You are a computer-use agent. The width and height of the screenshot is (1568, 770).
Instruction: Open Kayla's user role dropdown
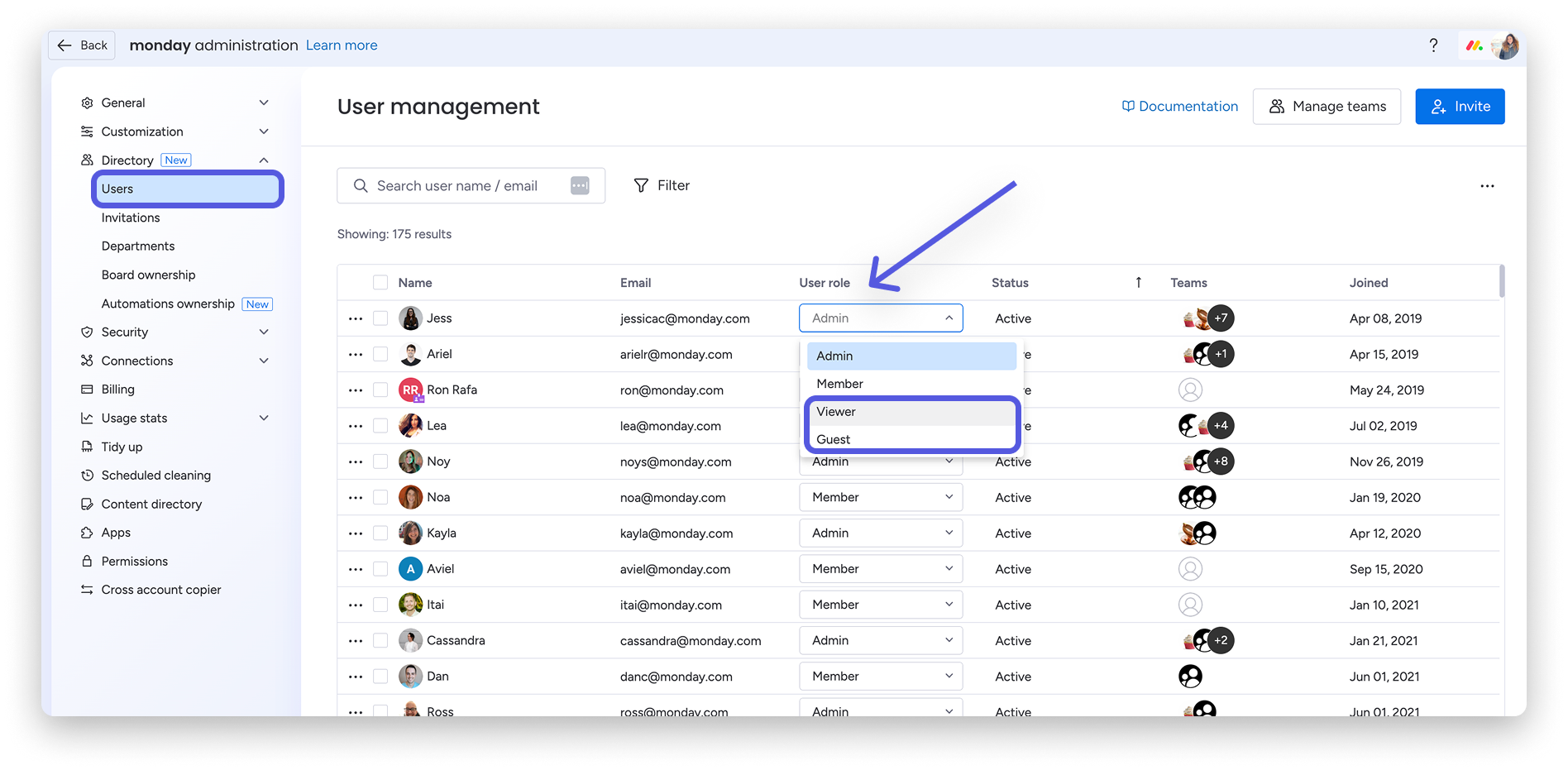[x=881, y=533]
